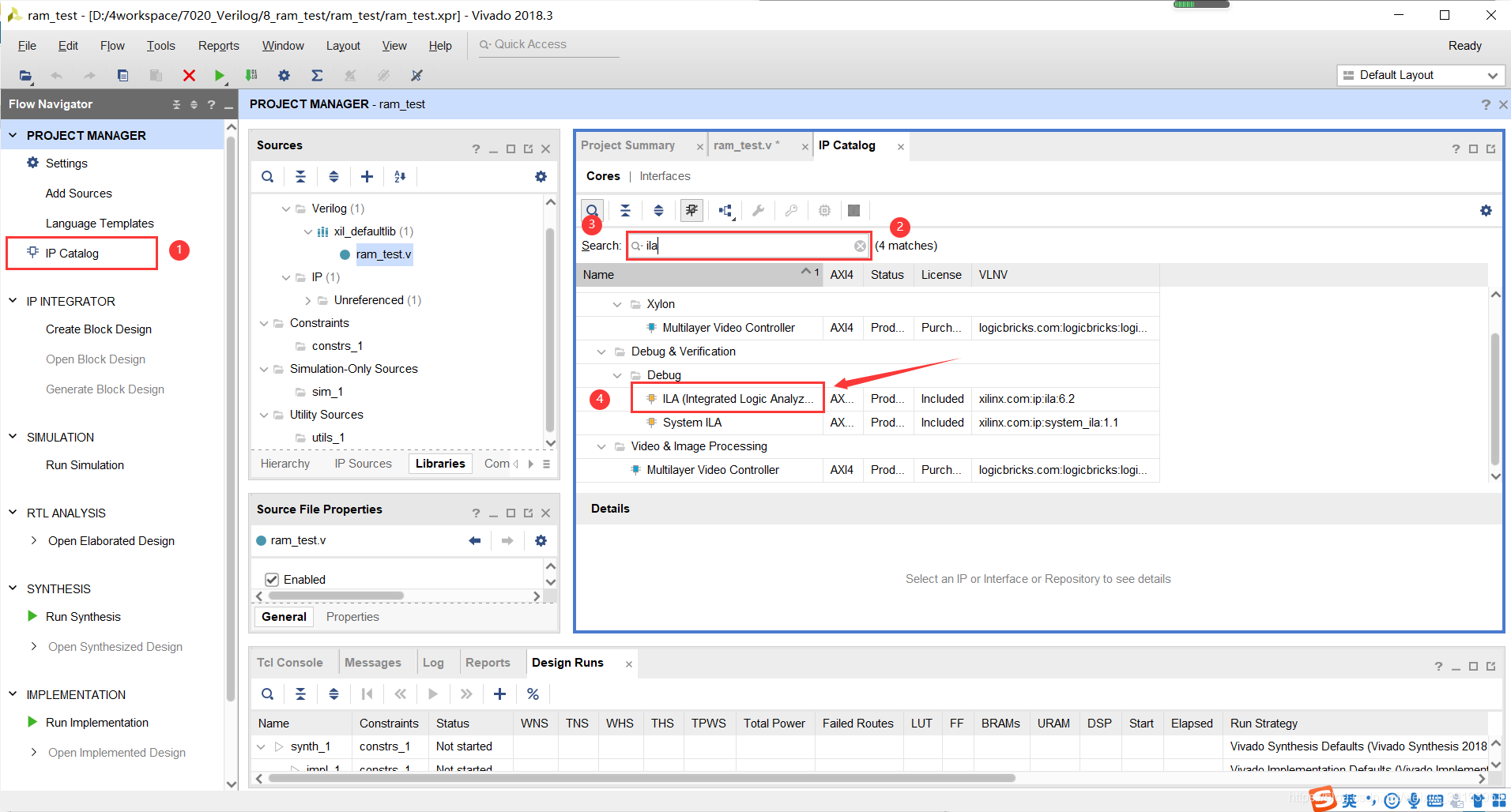Expand the Unreferenced folder
Image resolution: width=1511 pixels, height=812 pixels.
[x=308, y=301]
